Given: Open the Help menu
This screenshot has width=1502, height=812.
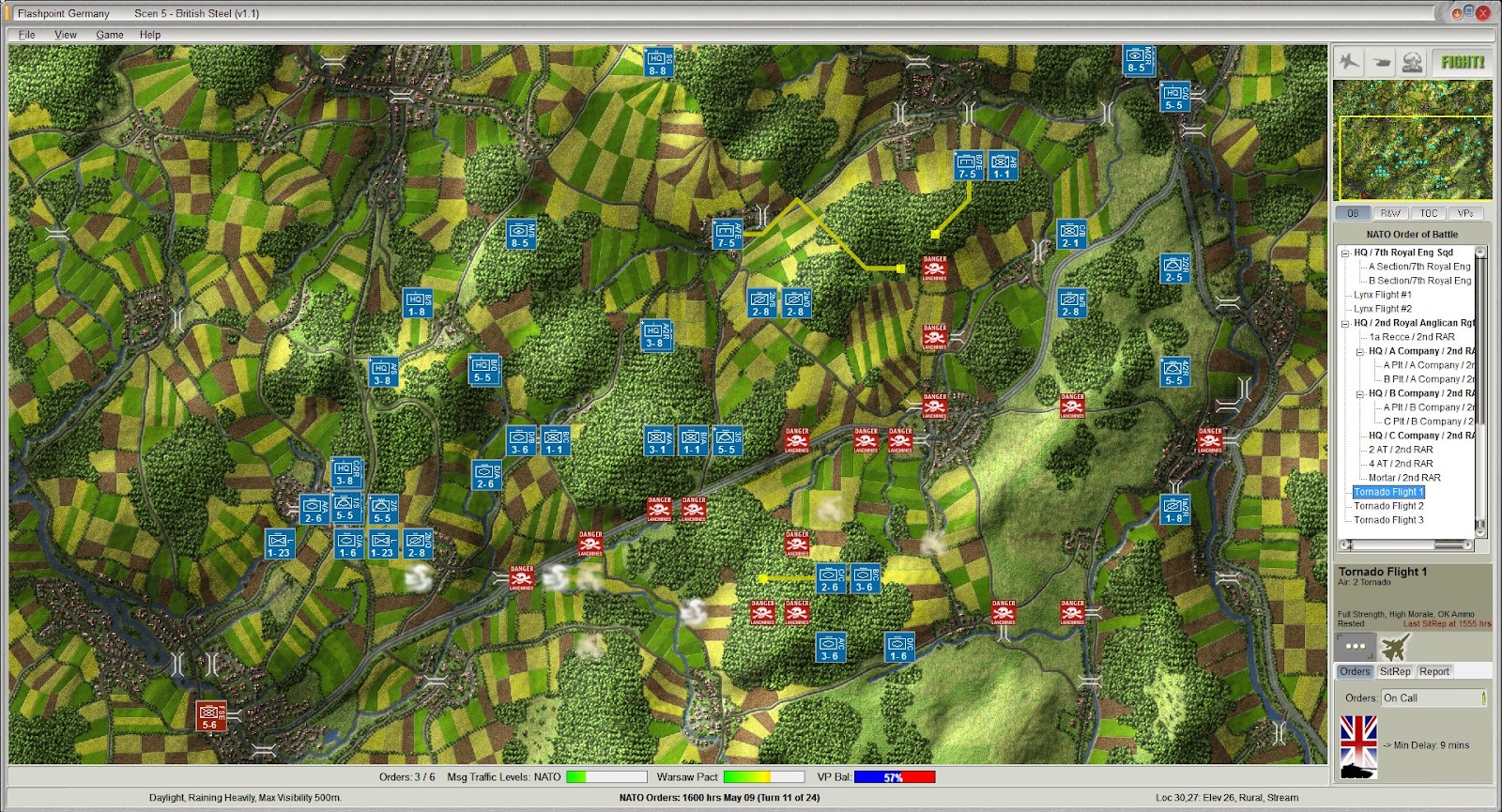Looking at the screenshot, I should pos(150,35).
